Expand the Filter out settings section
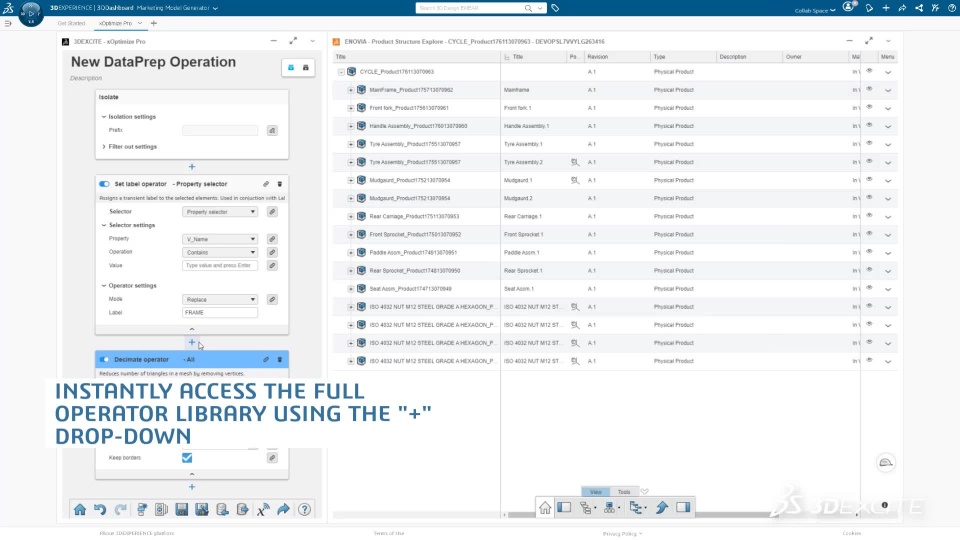 point(104,147)
